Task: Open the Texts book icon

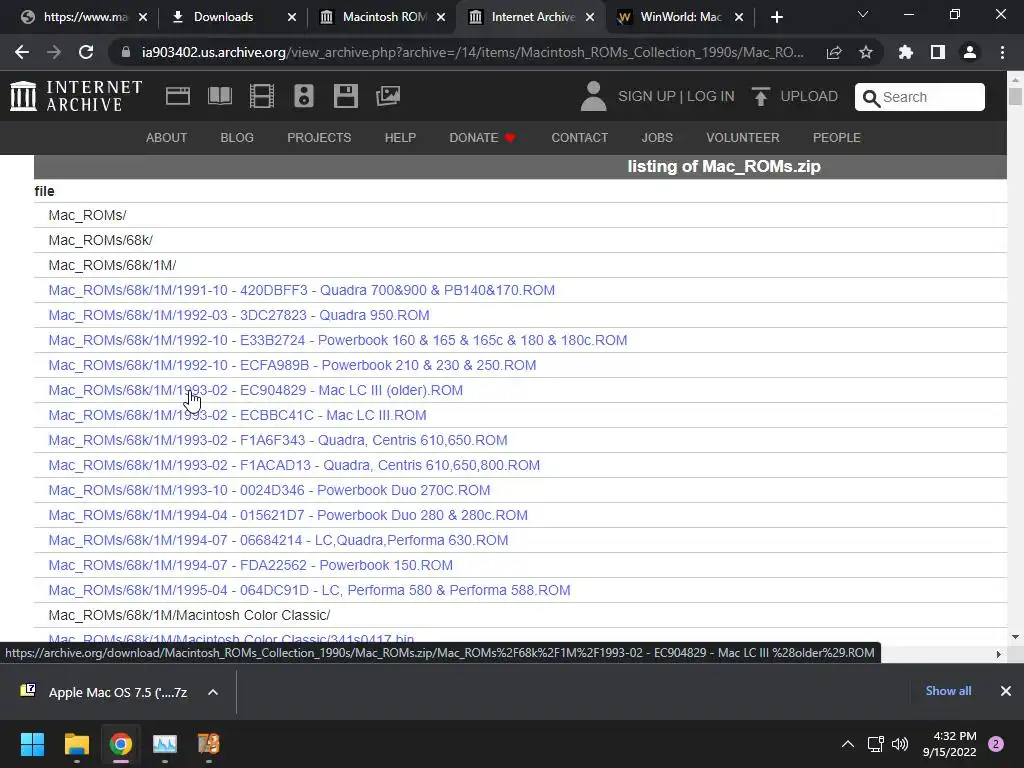Action: pyautogui.click(x=219, y=96)
